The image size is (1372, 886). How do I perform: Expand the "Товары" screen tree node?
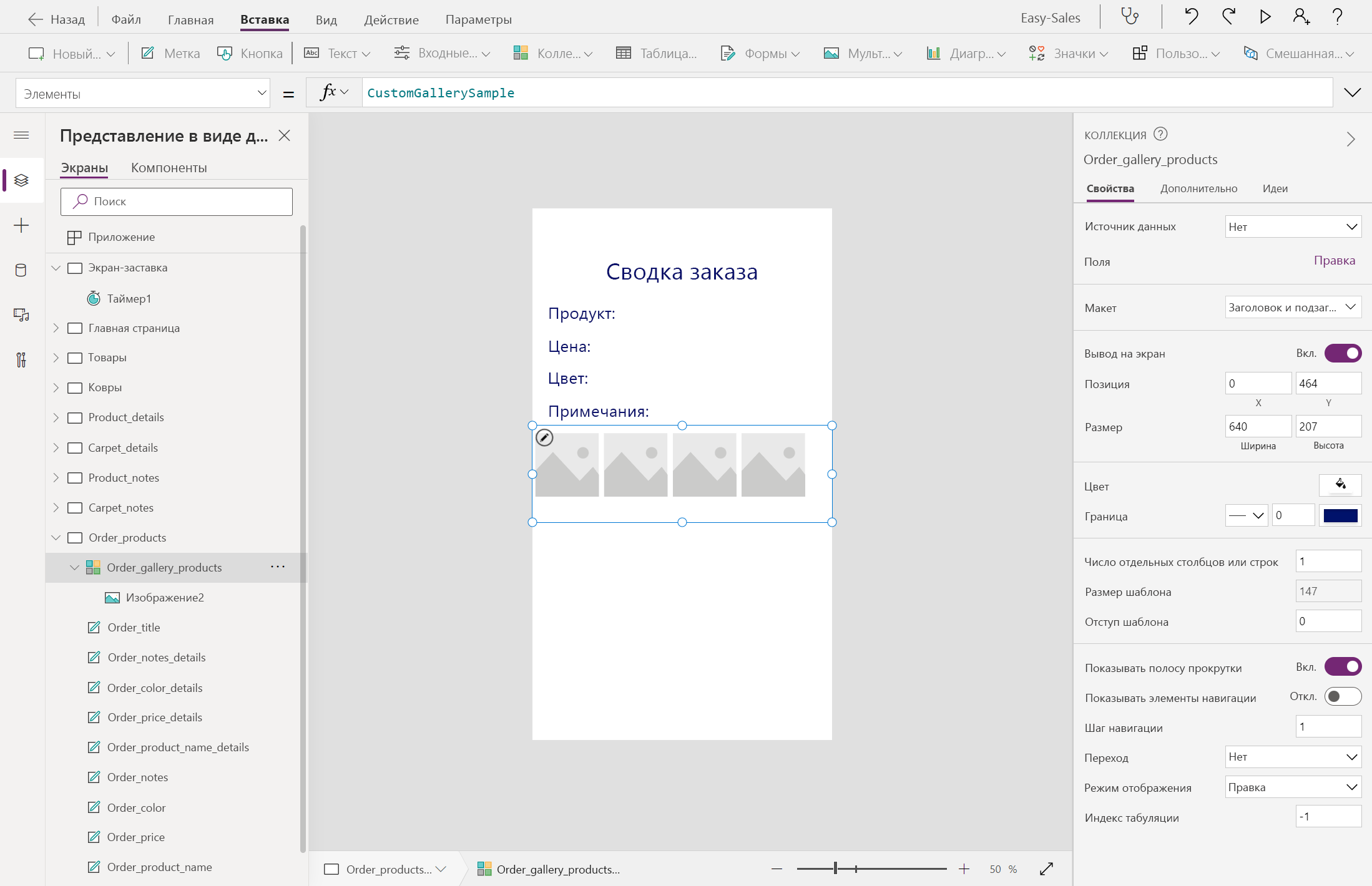56,358
